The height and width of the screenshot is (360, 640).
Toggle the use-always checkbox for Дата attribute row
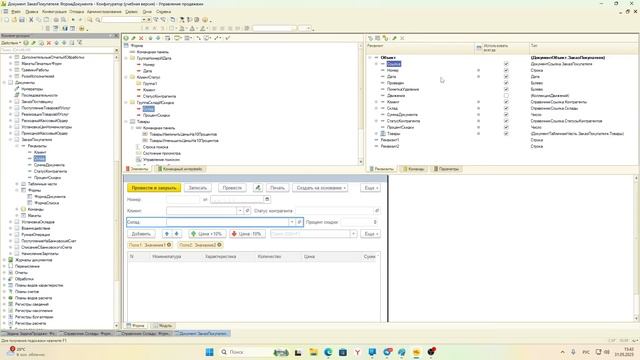506,77
